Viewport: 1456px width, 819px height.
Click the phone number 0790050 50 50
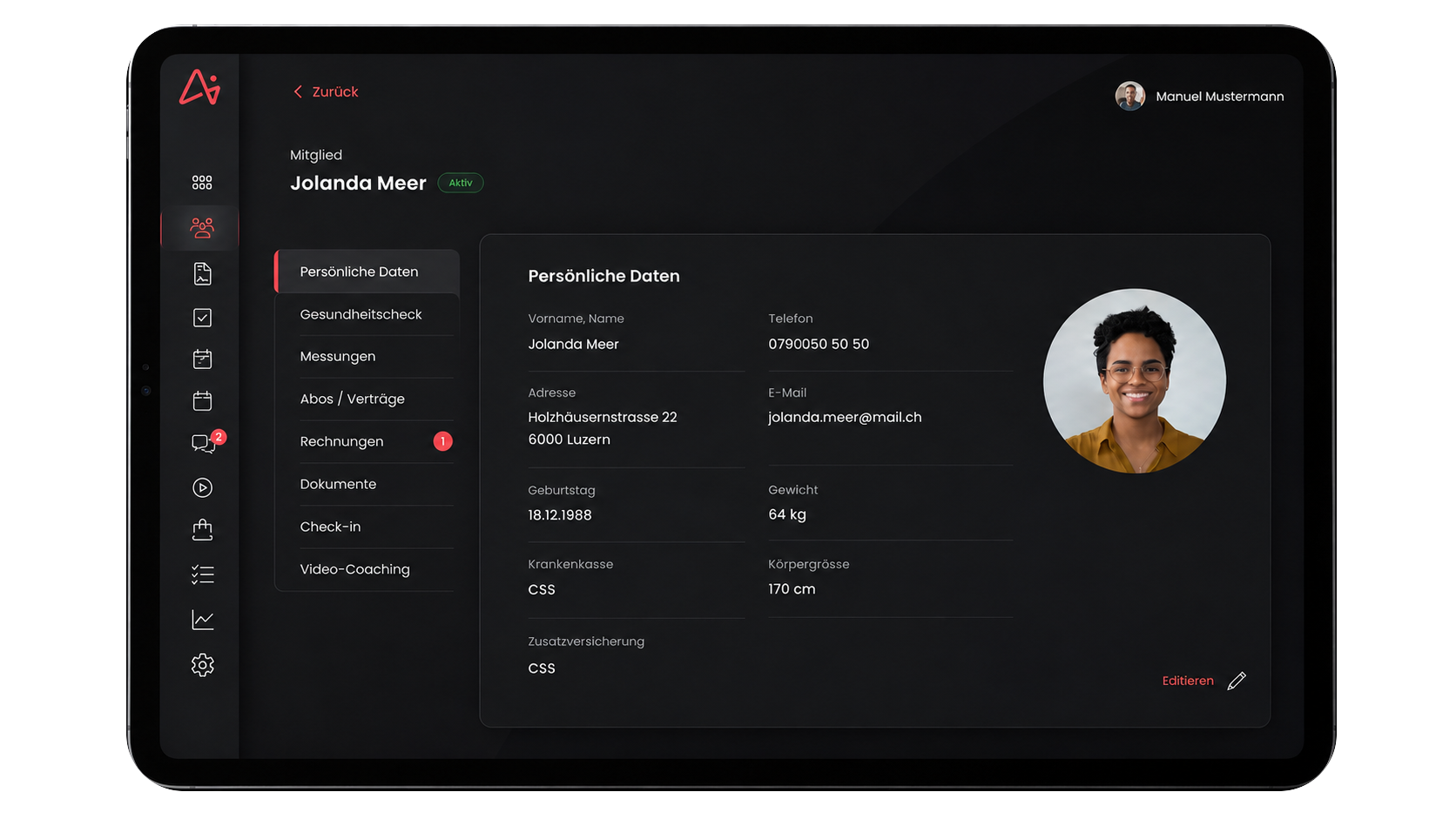(819, 344)
